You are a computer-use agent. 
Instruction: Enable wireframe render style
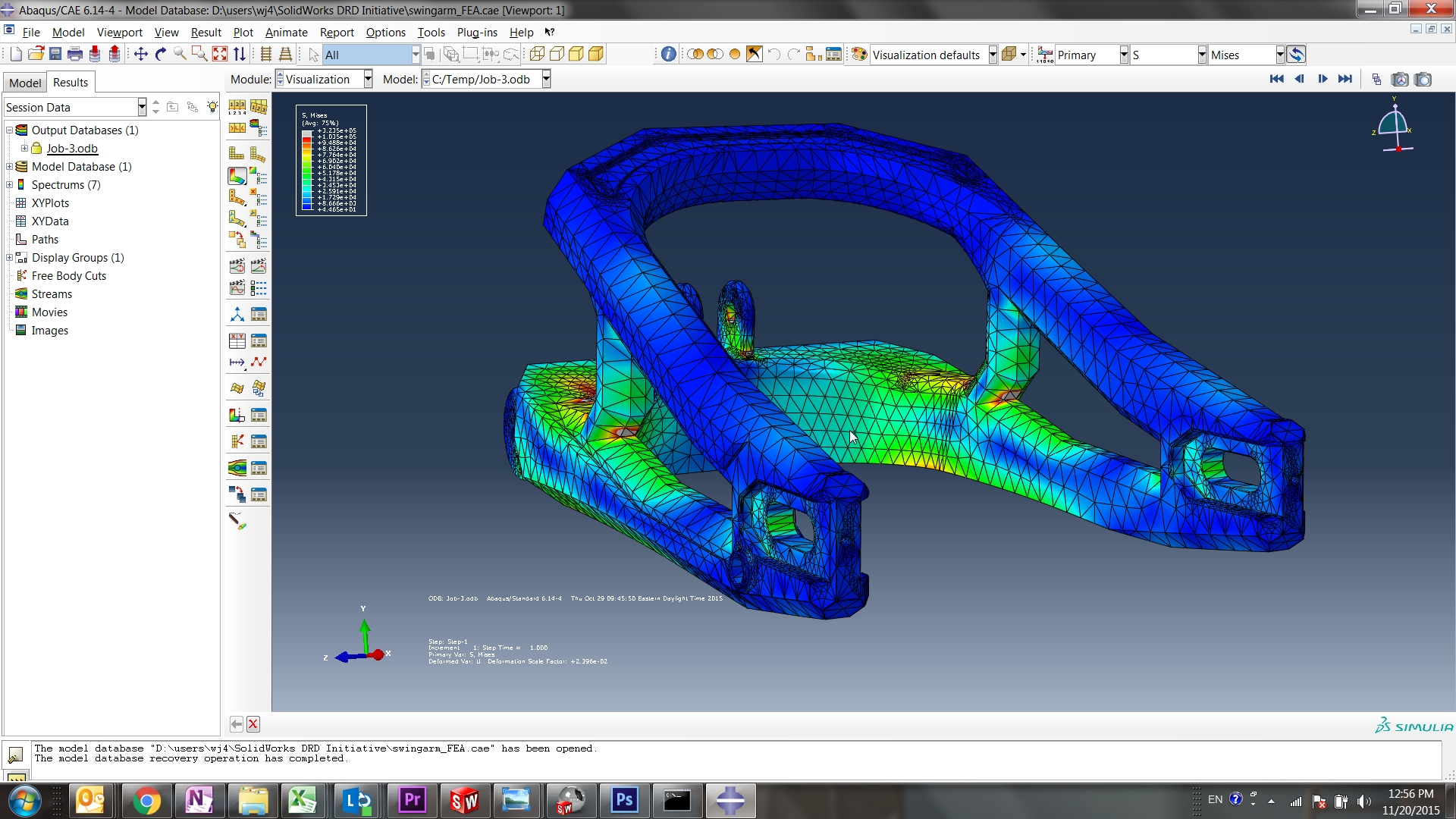coord(537,54)
